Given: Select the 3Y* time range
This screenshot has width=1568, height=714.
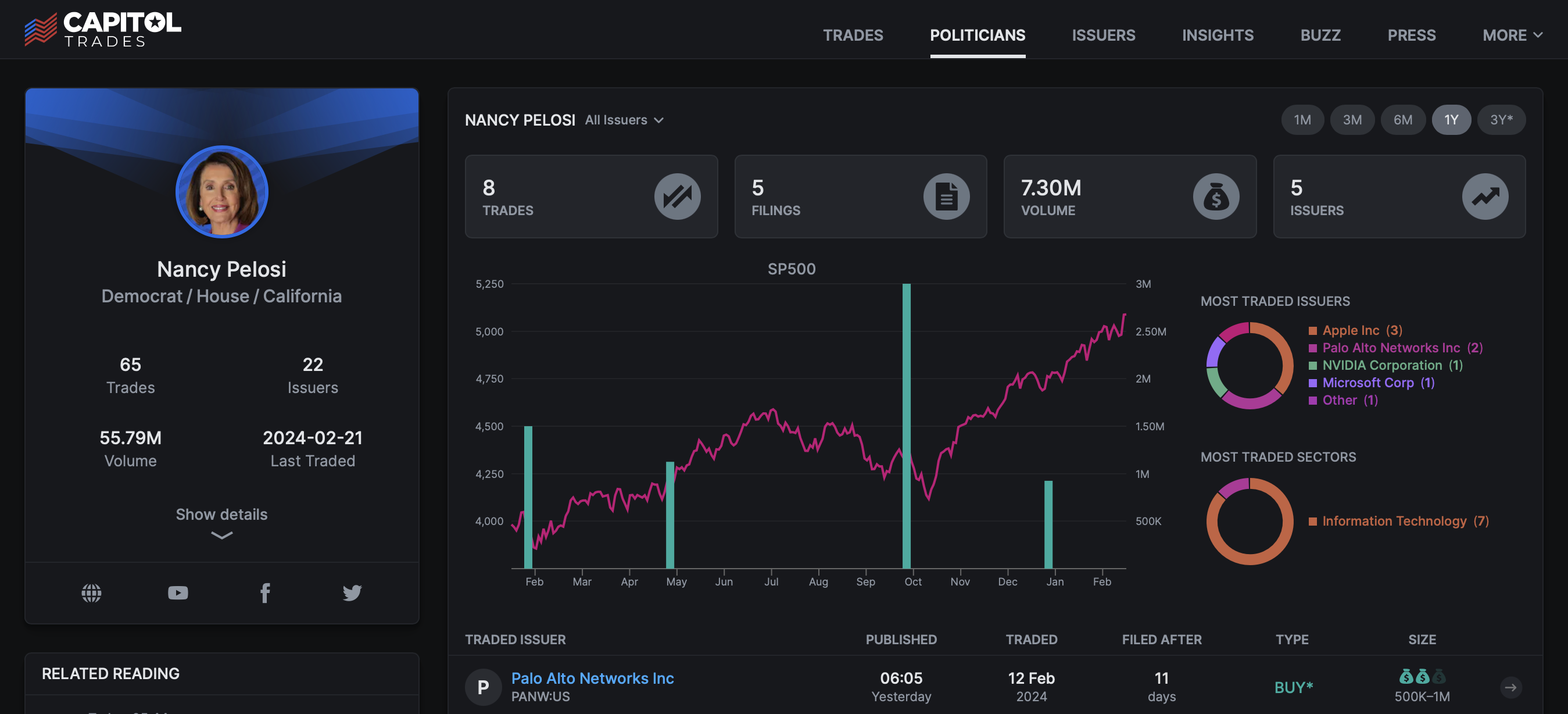Looking at the screenshot, I should click(1501, 119).
